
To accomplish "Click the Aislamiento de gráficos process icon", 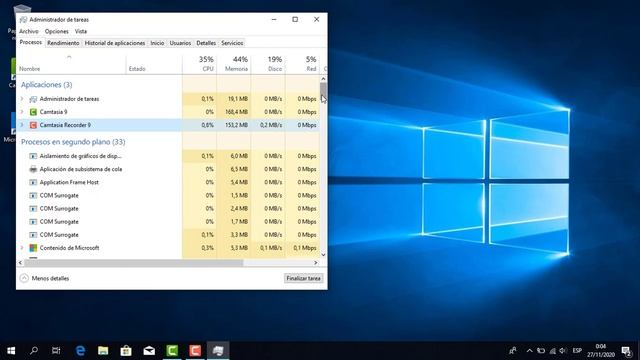I will (x=33, y=156).
